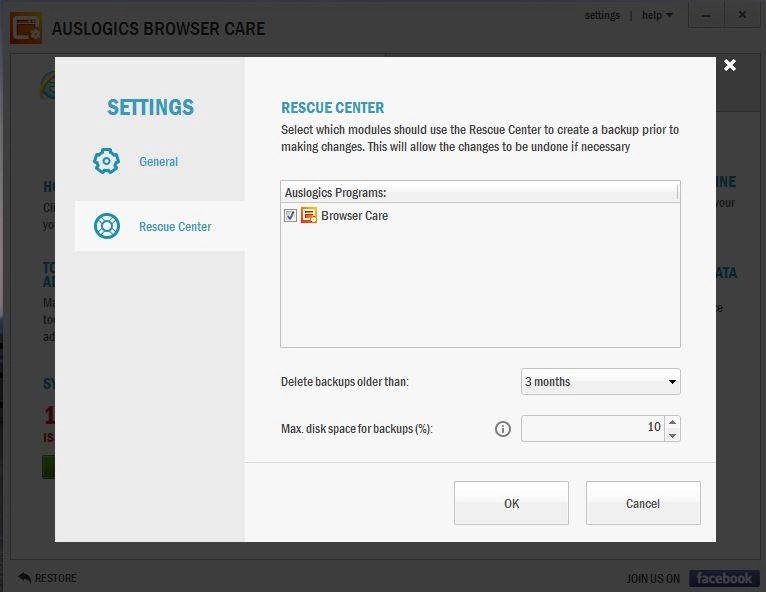Click the Auslogics Programs column header

point(479,192)
